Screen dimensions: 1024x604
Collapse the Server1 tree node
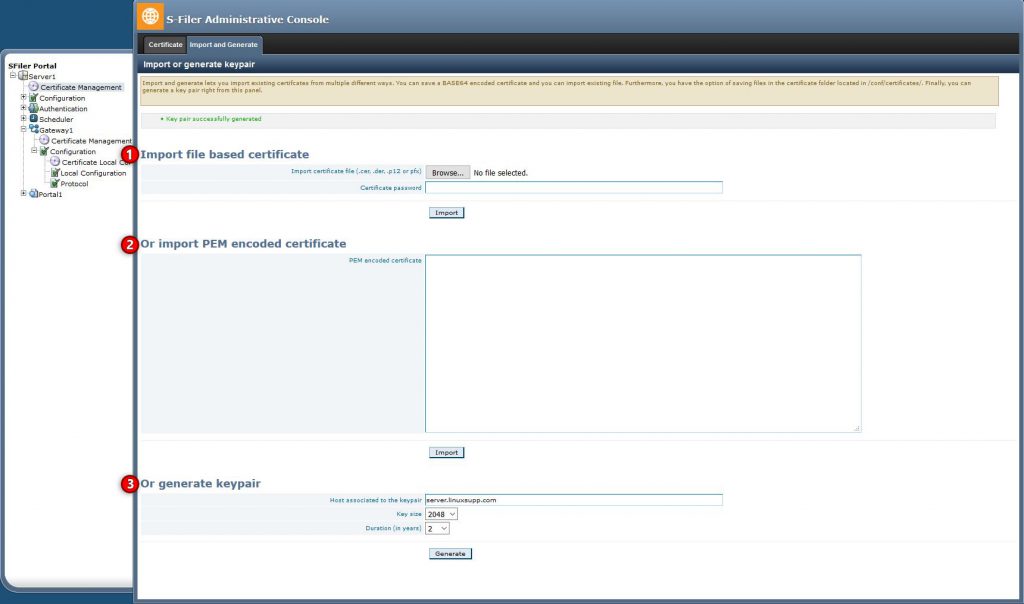12,75
